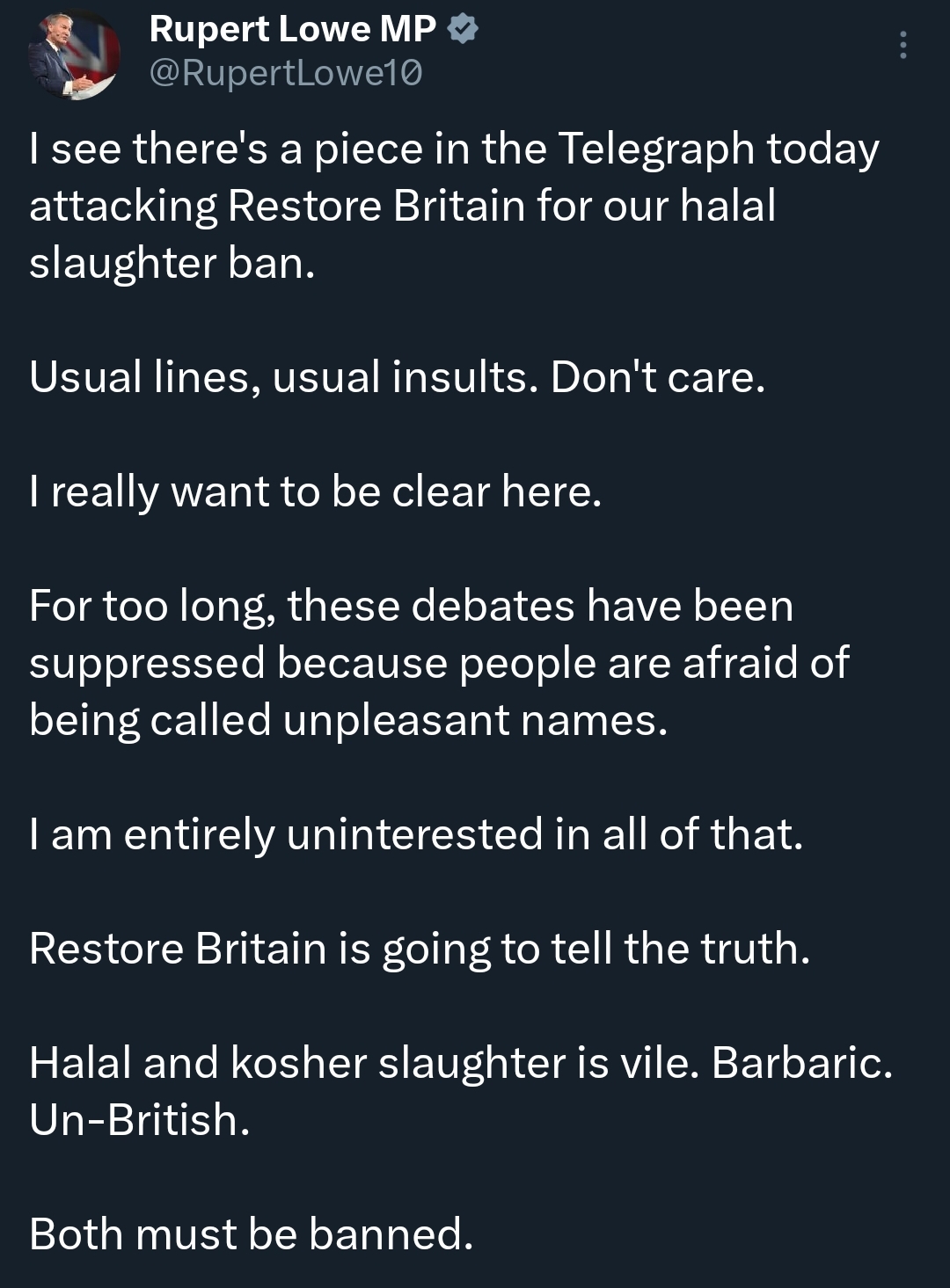Click the word "Telegraph" in the tweet

pyautogui.click(x=656, y=149)
